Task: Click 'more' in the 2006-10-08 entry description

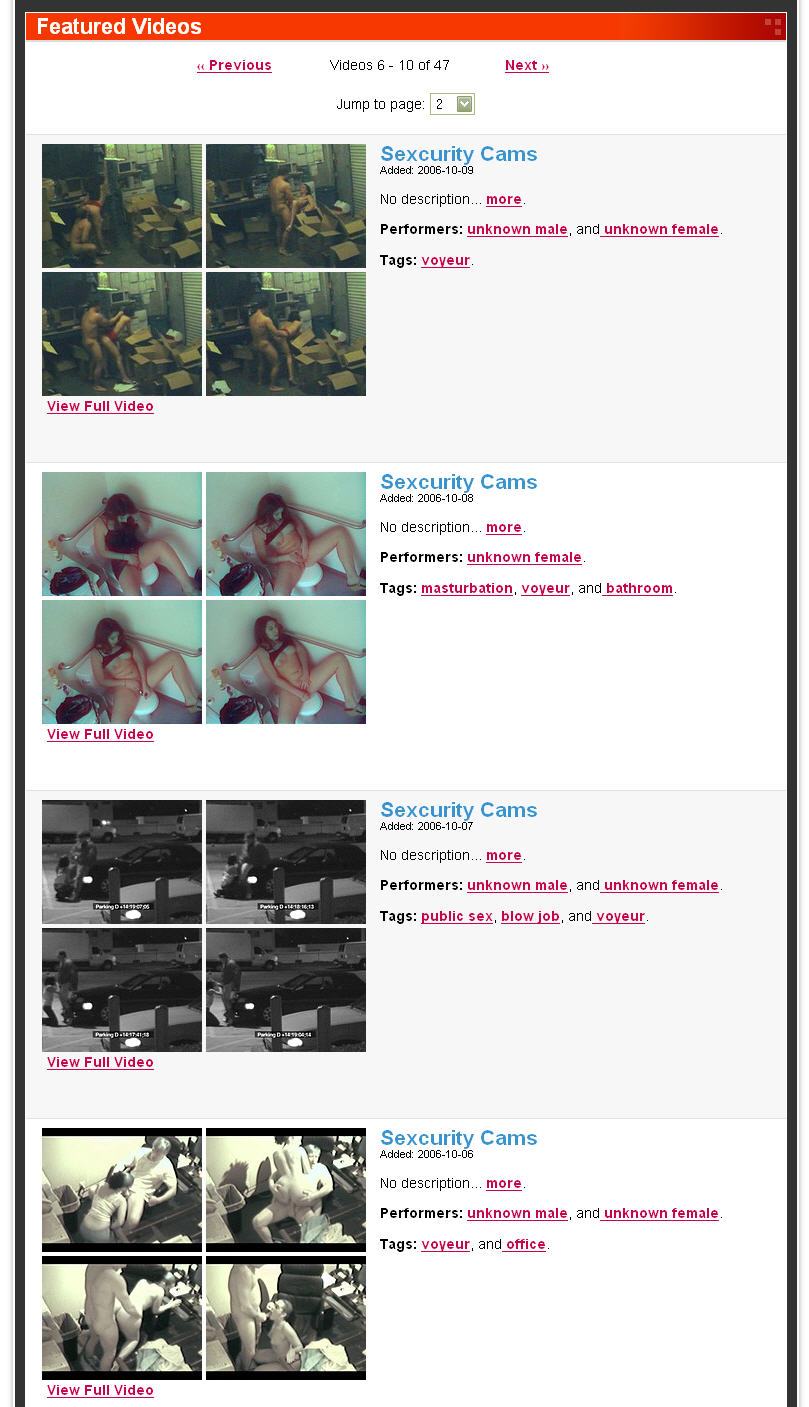Action: point(504,527)
